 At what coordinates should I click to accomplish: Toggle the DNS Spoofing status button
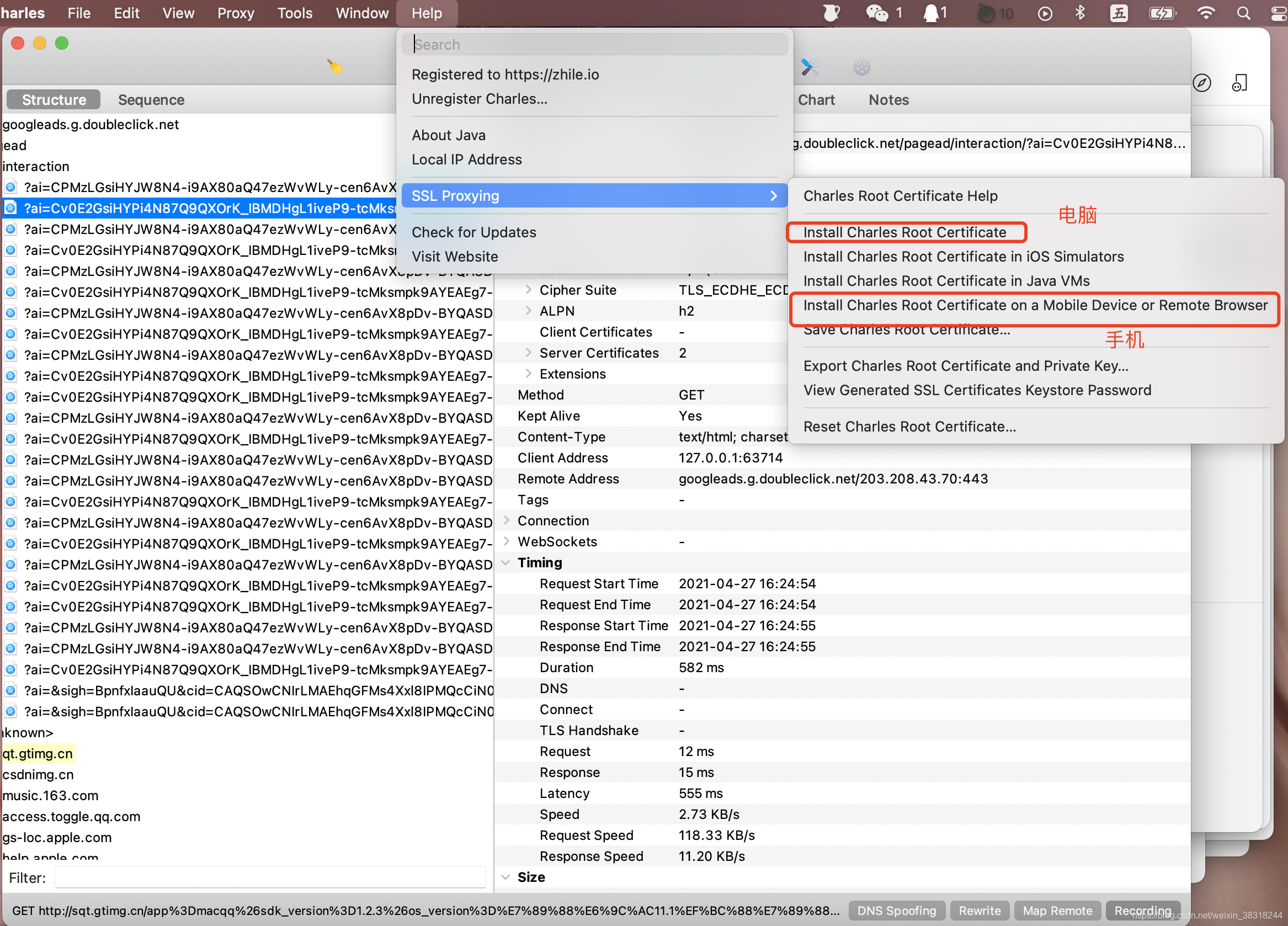(x=896, y=911)
